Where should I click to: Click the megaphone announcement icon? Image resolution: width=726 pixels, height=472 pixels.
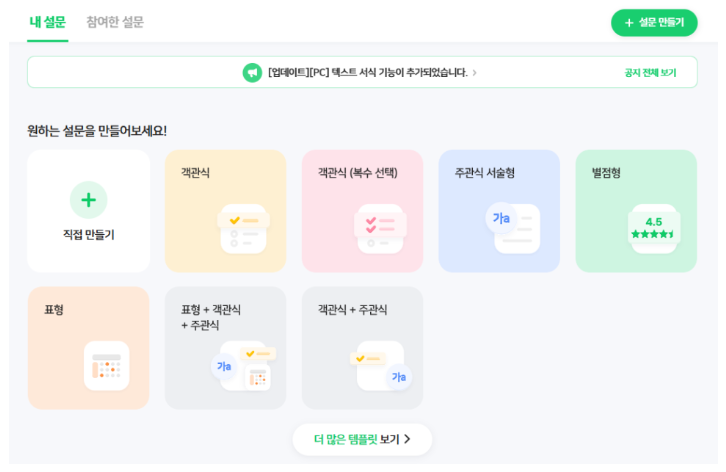(x=252, y=72)
